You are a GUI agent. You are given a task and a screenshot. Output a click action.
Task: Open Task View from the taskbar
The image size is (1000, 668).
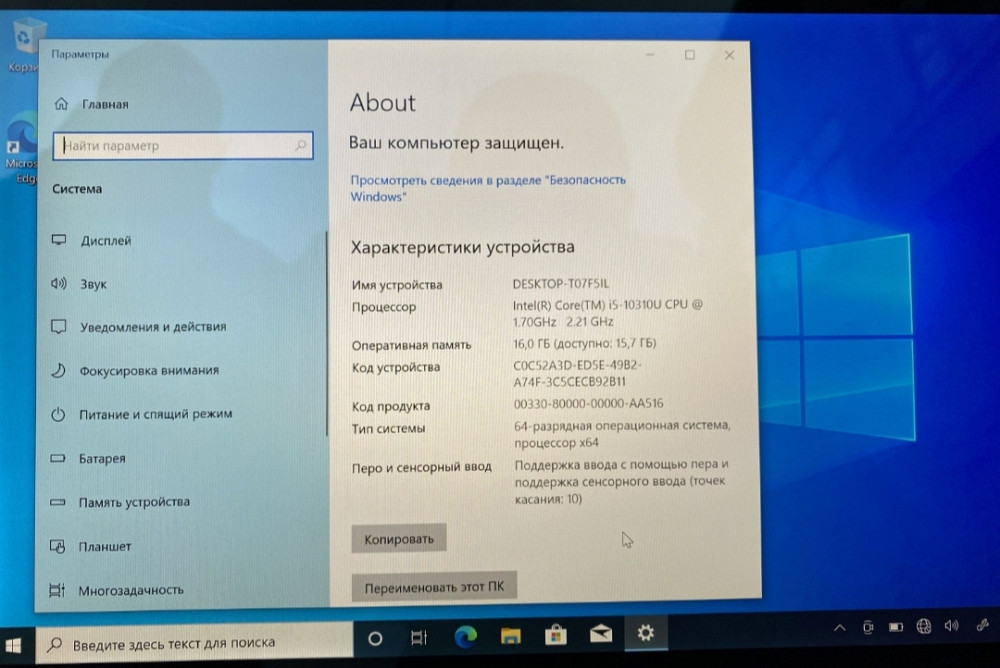(417, 635)
